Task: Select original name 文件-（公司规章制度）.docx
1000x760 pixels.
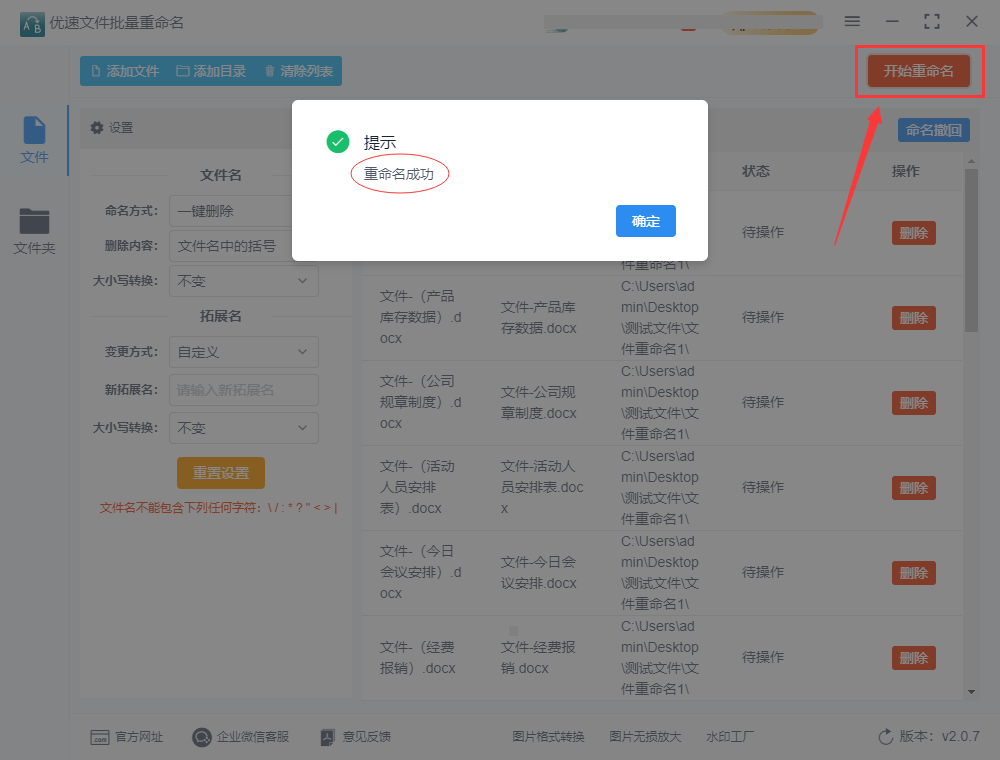Action: pos(421,402)
